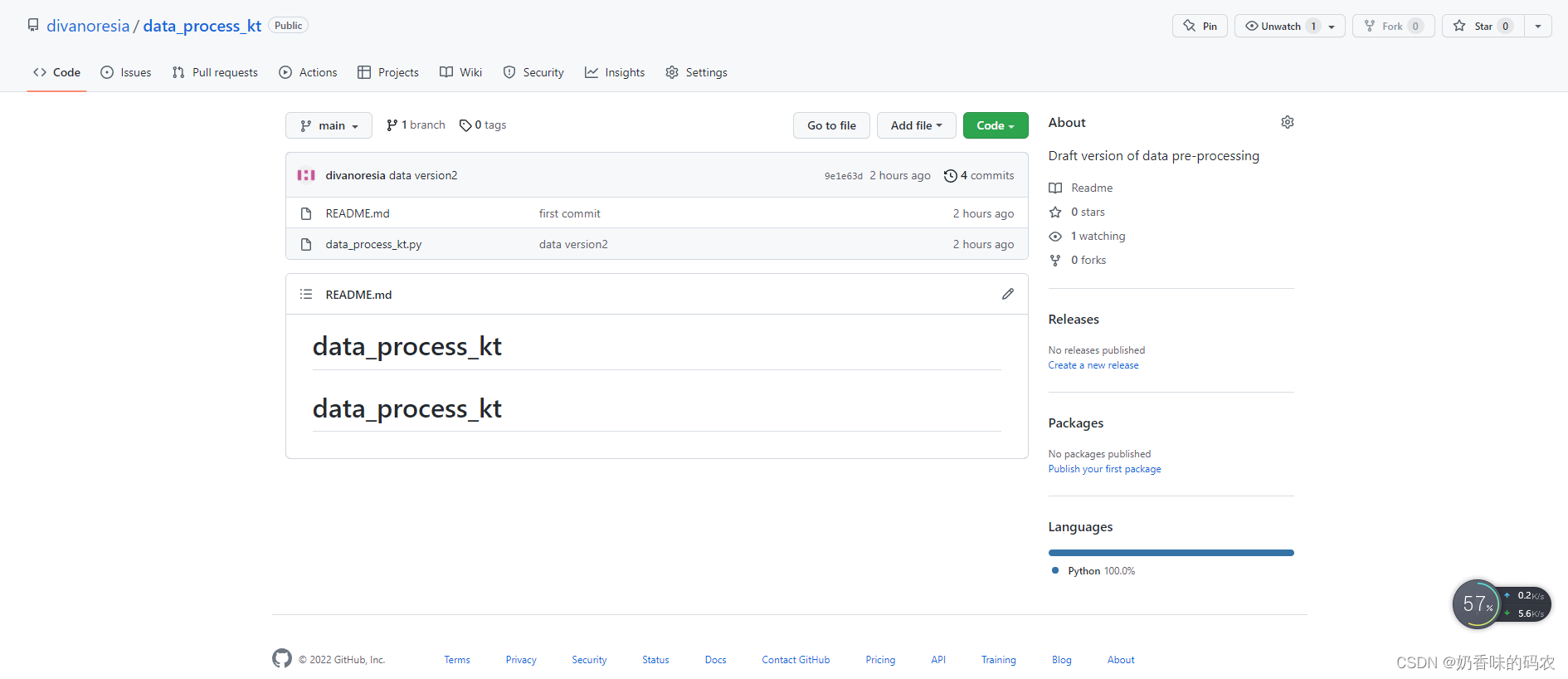Click the 57% system monitor widget

tap(1477, 603)
